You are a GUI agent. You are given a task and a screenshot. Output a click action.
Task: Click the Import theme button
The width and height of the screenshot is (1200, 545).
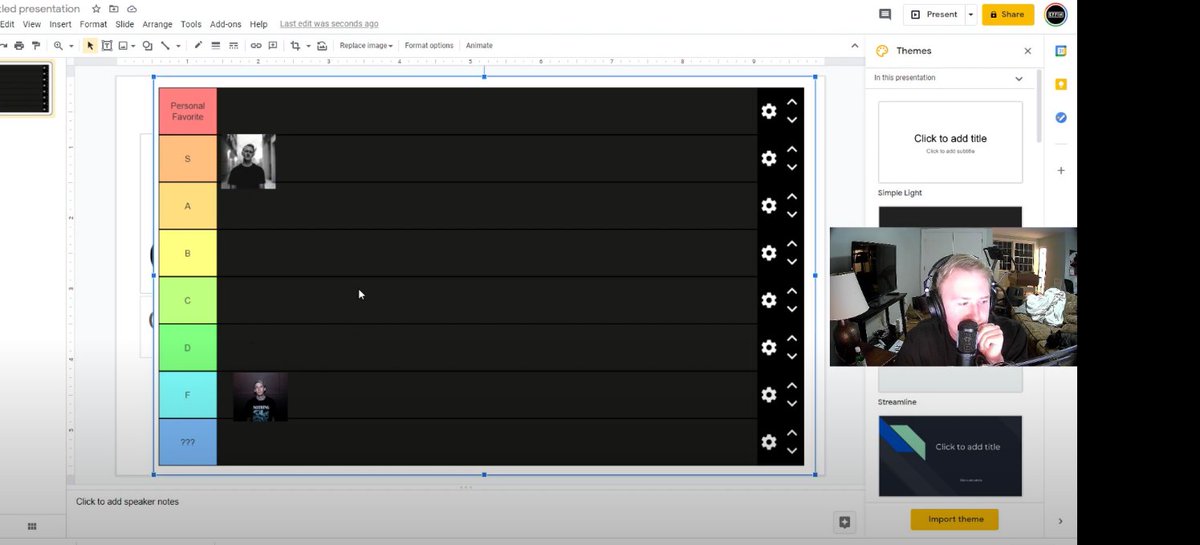coord(954,519)
